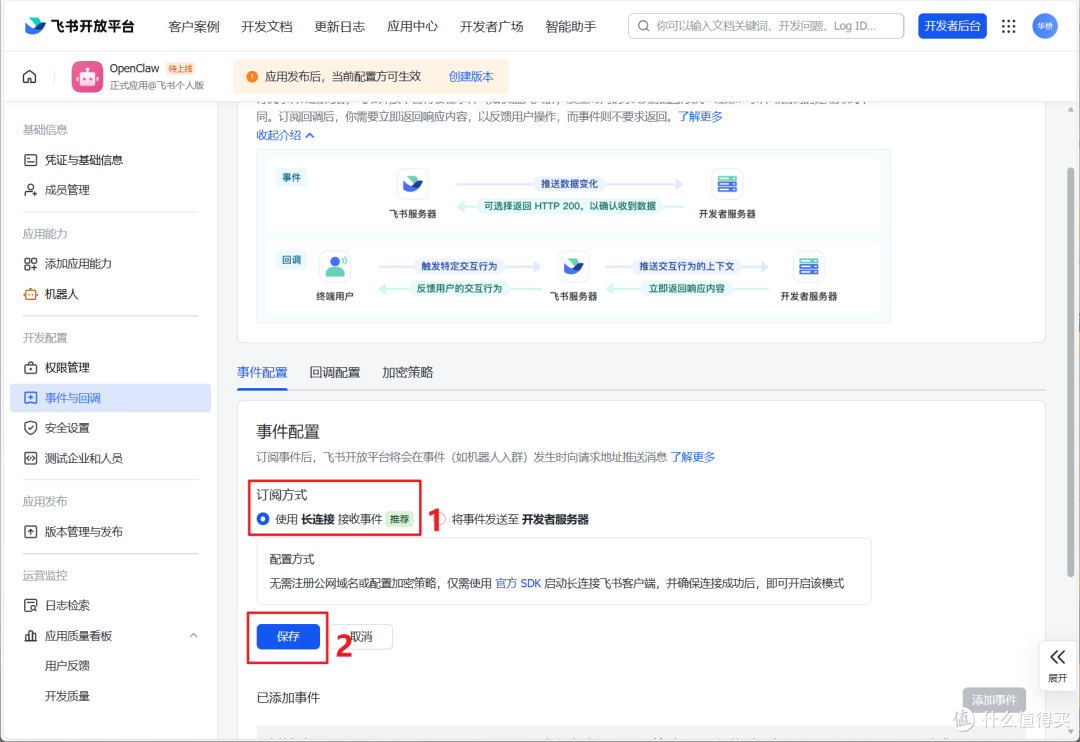Image resolution: width=1080 pixels, height=742 pixels.
Task: Click the documentation search input field
Action: point(766,26)
